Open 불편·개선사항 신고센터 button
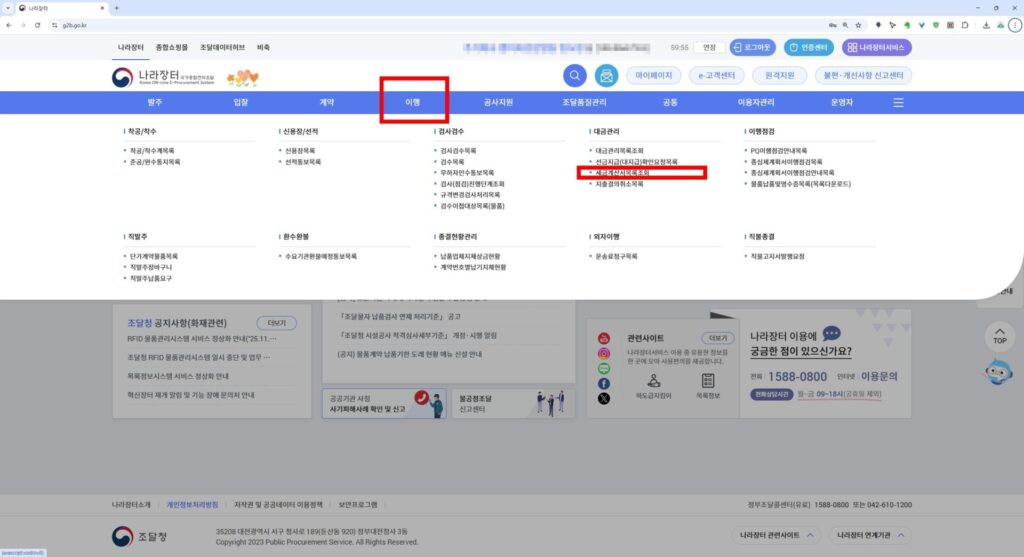The image size is (1024, 557). [x=863, y=76]
